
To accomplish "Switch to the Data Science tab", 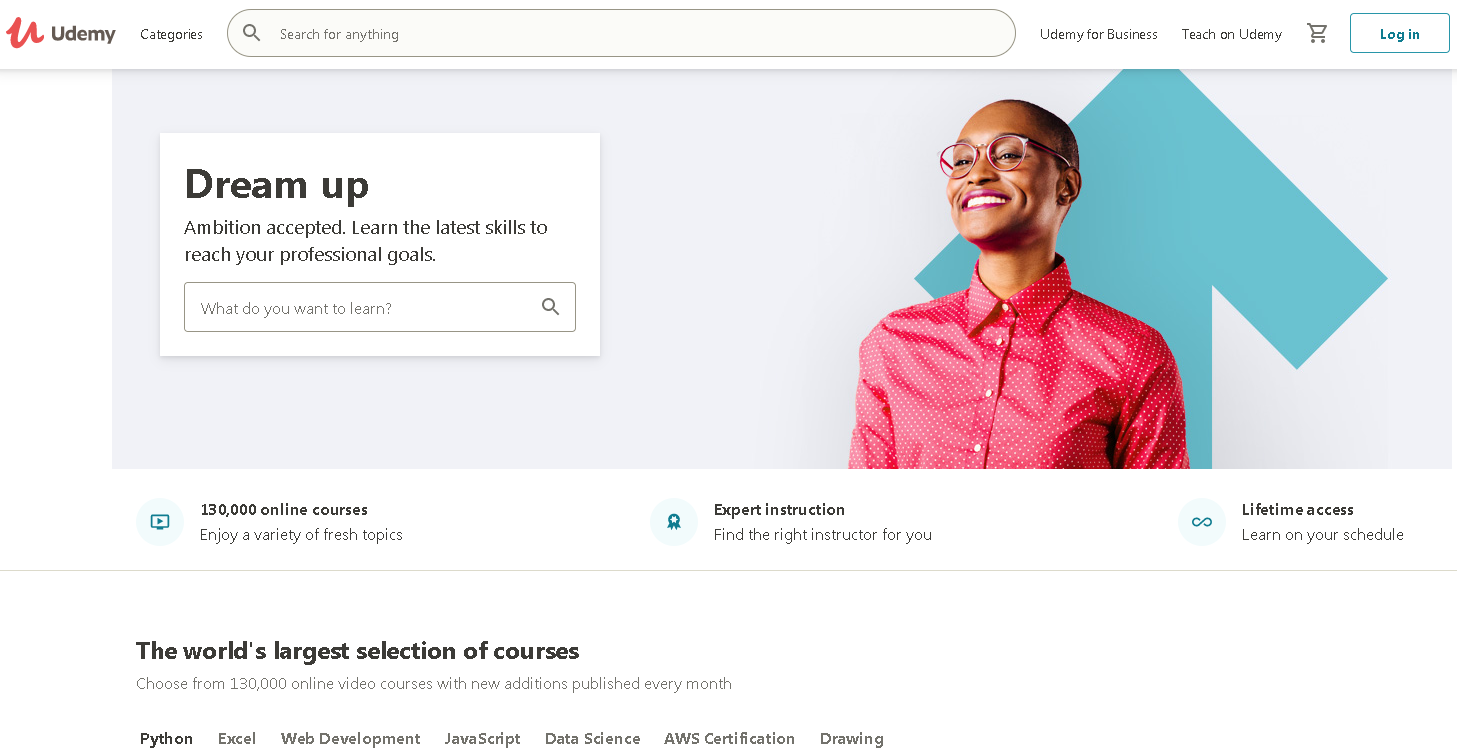I will [x=592, y=738].
